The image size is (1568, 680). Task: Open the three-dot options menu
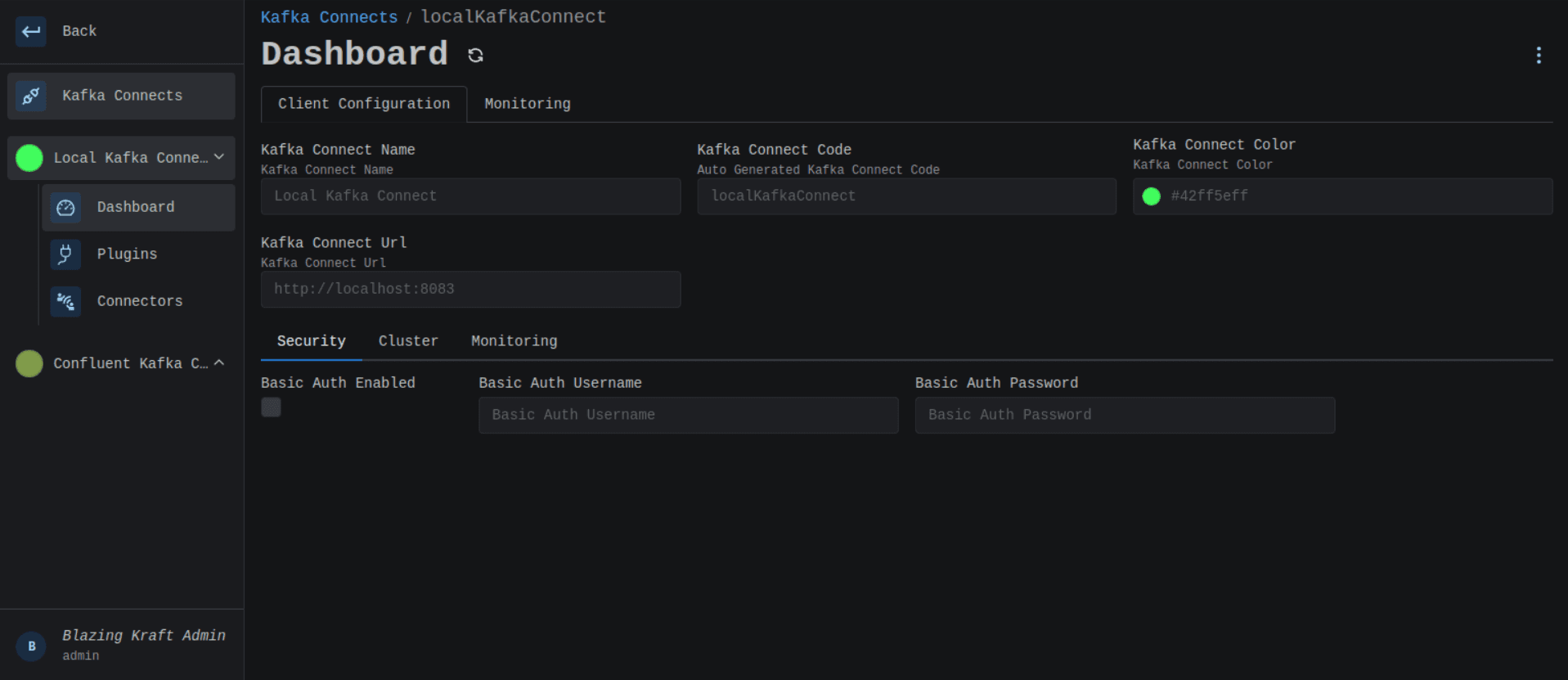tap(1539, 55)
